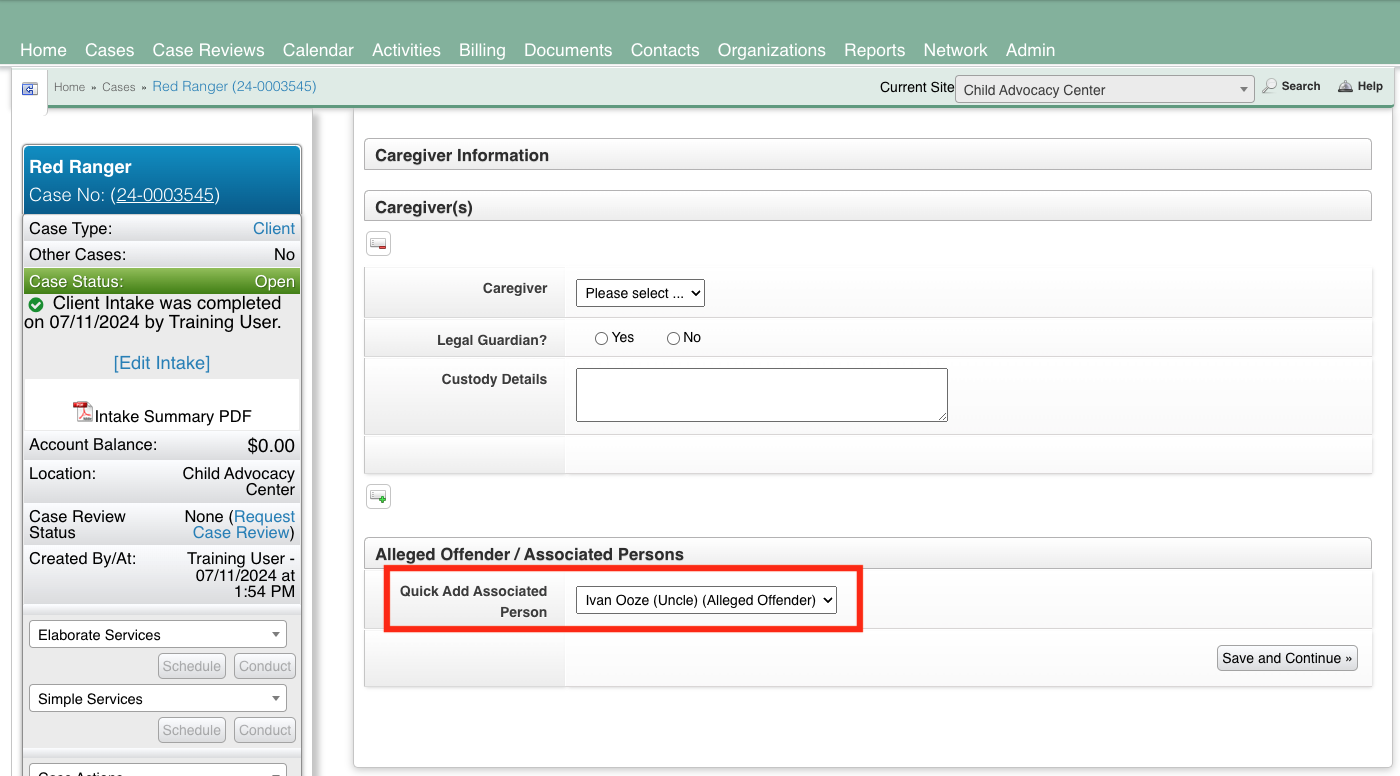Screen dimensions: 1400x776
Task: Select Yes for Legal Guardian
Action: [x=601, y=339]
